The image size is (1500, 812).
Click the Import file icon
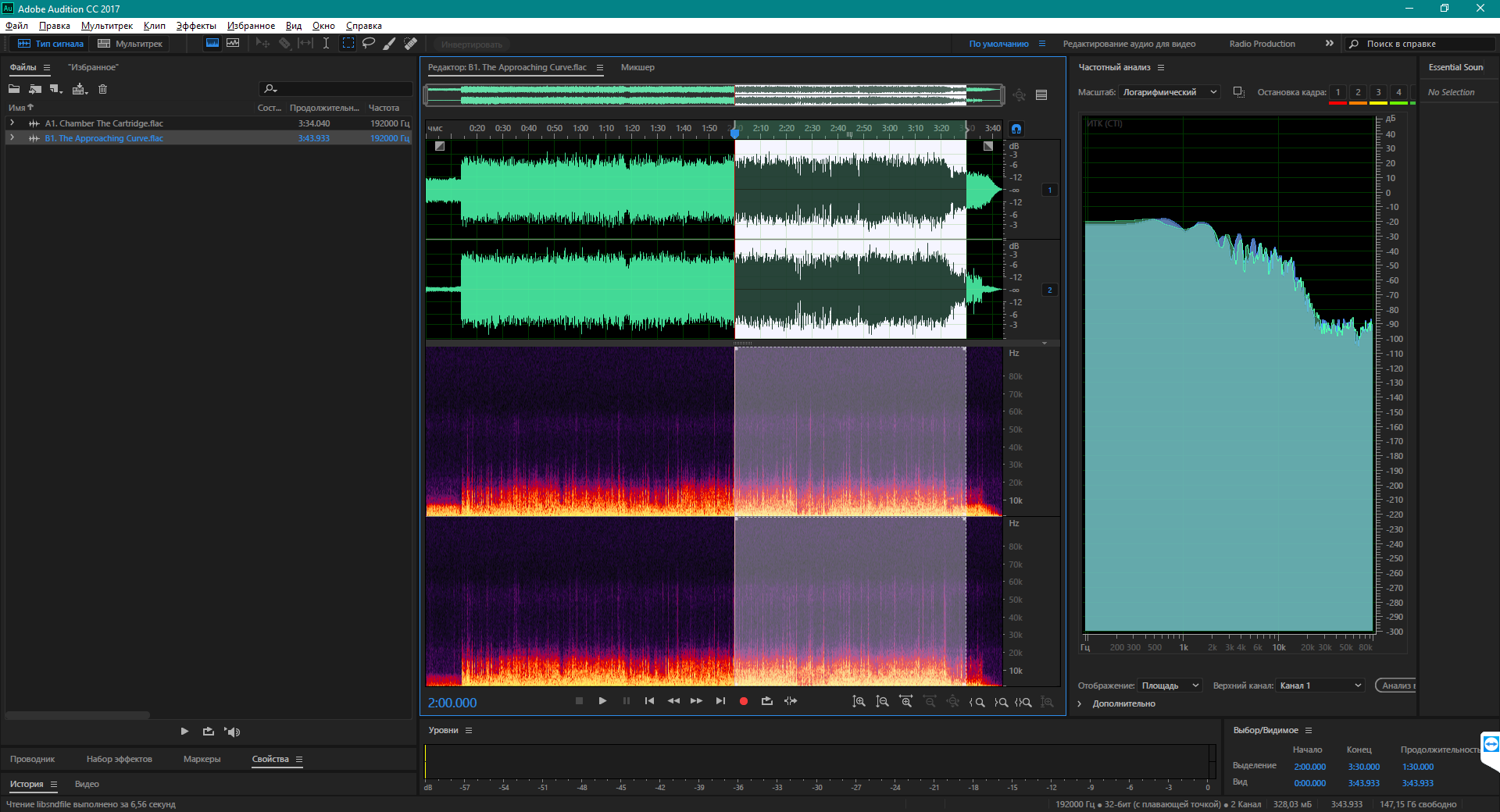coord(35,89)
